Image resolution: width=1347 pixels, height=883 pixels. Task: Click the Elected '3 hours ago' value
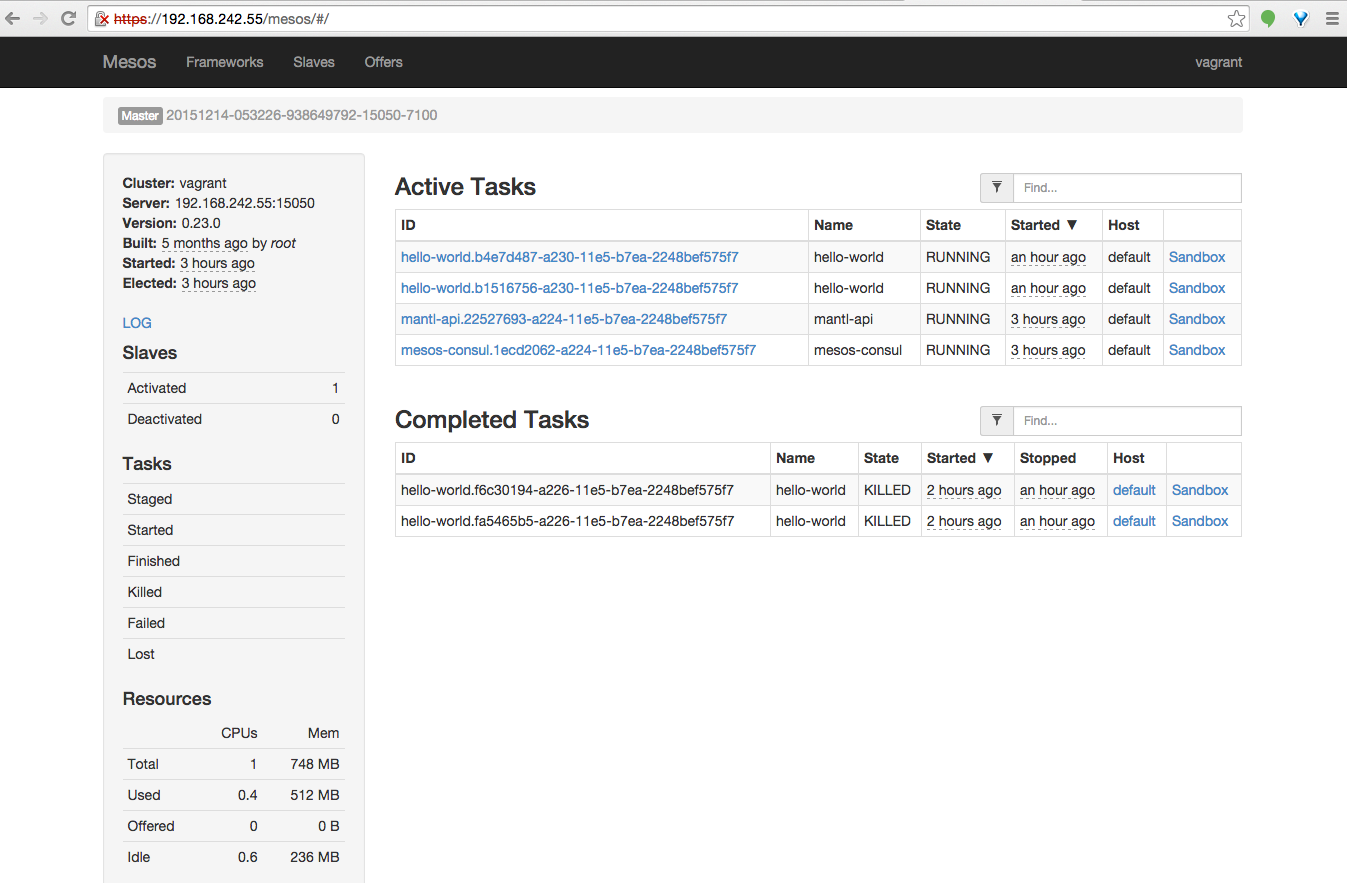pyautogui.click(x=218, y=283)
